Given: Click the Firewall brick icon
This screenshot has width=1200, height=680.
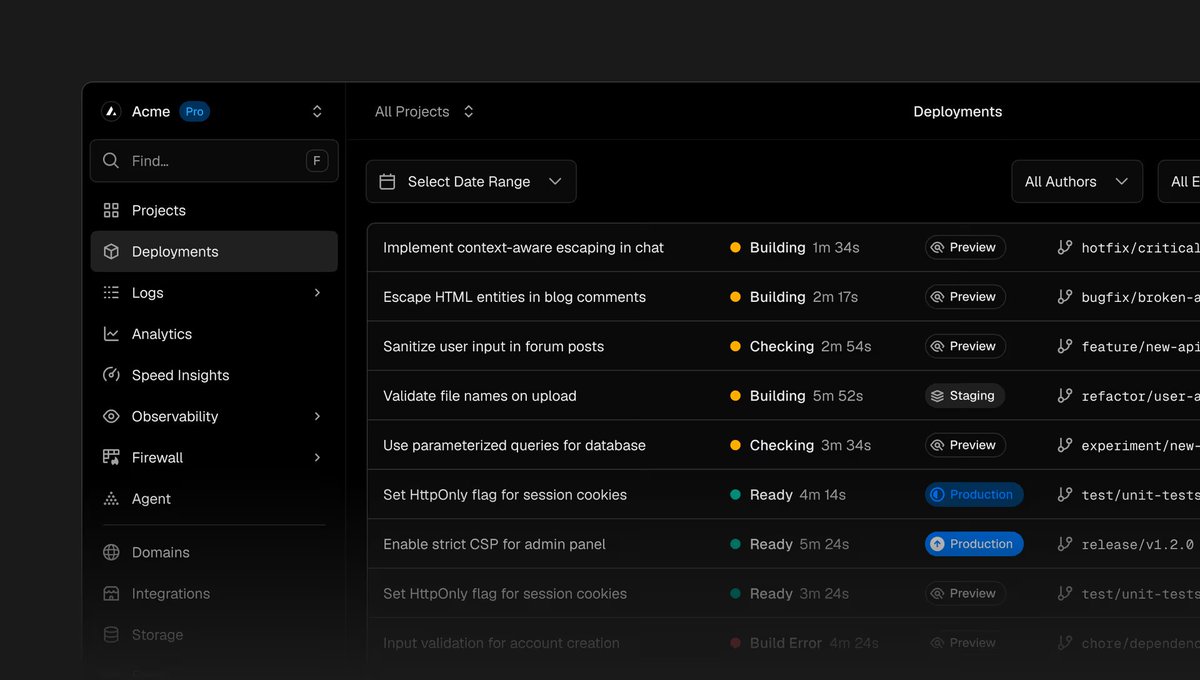Looking at the screenshot, I should [x=111, y=457].
